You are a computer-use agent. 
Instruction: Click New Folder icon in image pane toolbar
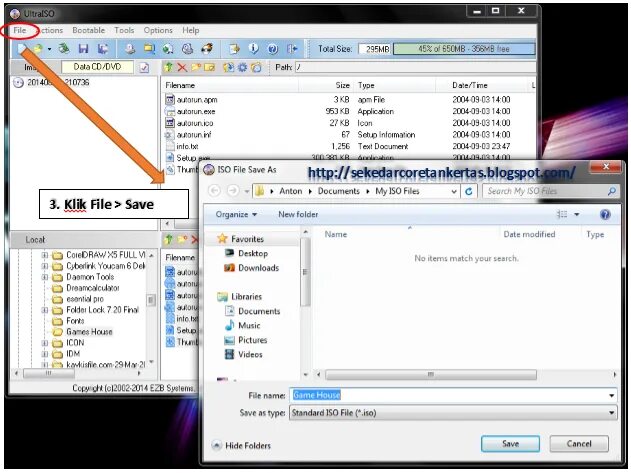click(x=196, y=67)
